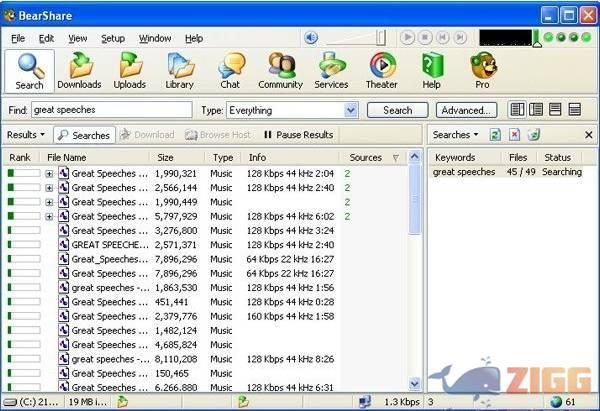Open the Help toolbar icon
Screen dimensions: 600x411
(432, 71)
